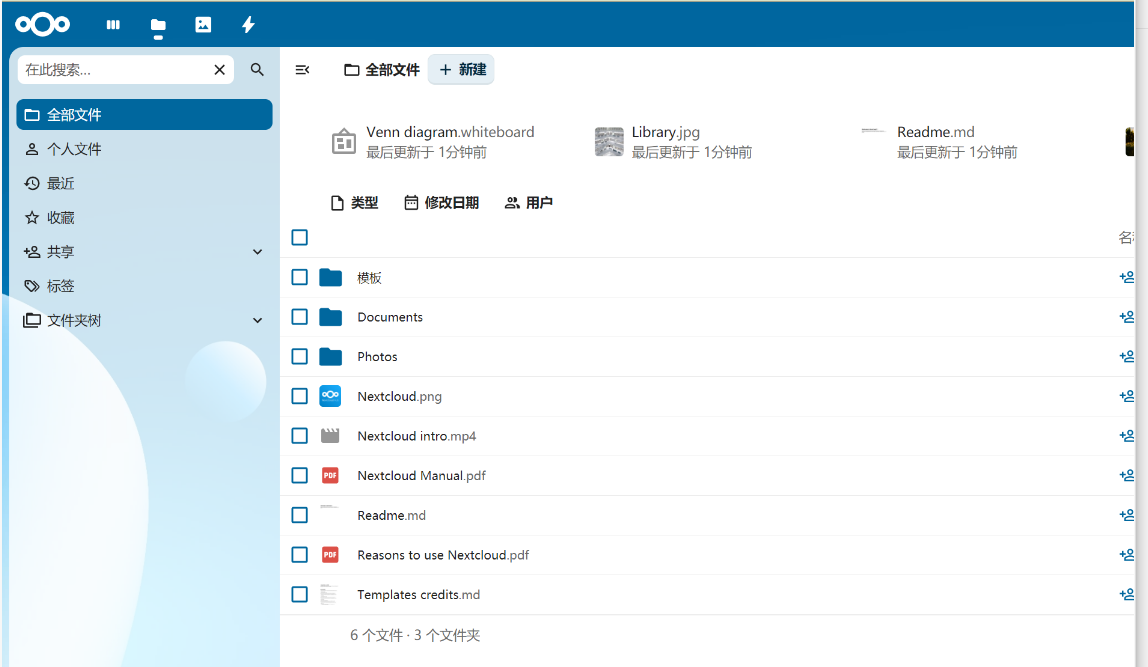Click the Templates credits.md file icon

pos(329,595)
